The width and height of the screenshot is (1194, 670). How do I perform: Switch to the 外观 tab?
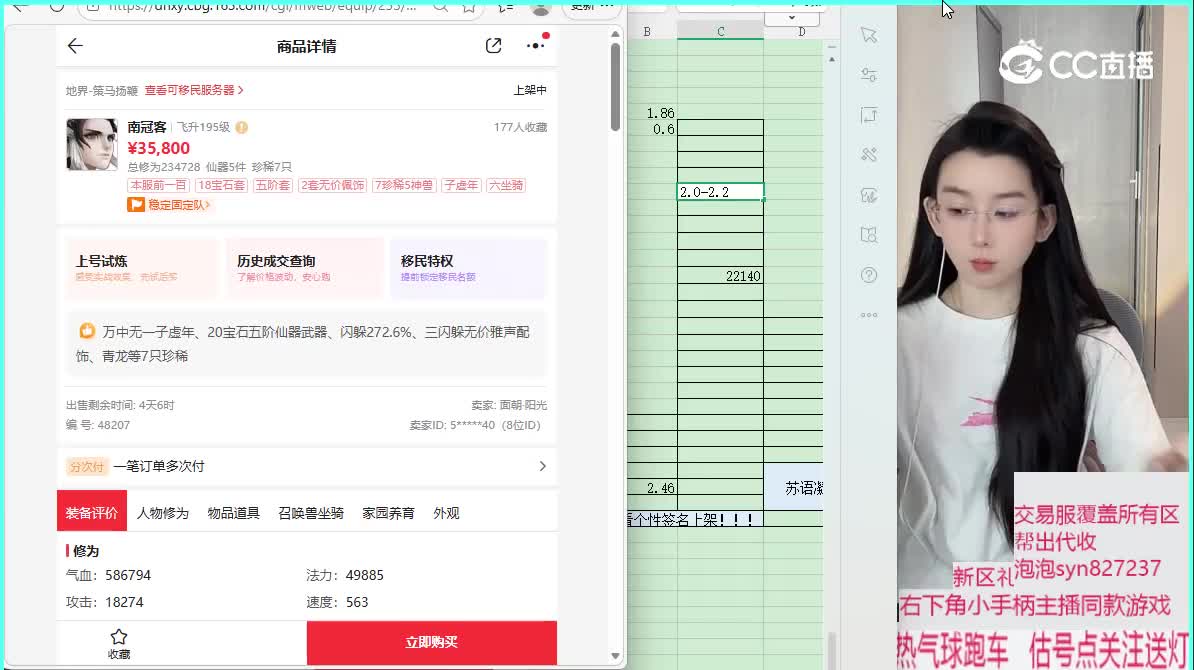coord(446,513)
